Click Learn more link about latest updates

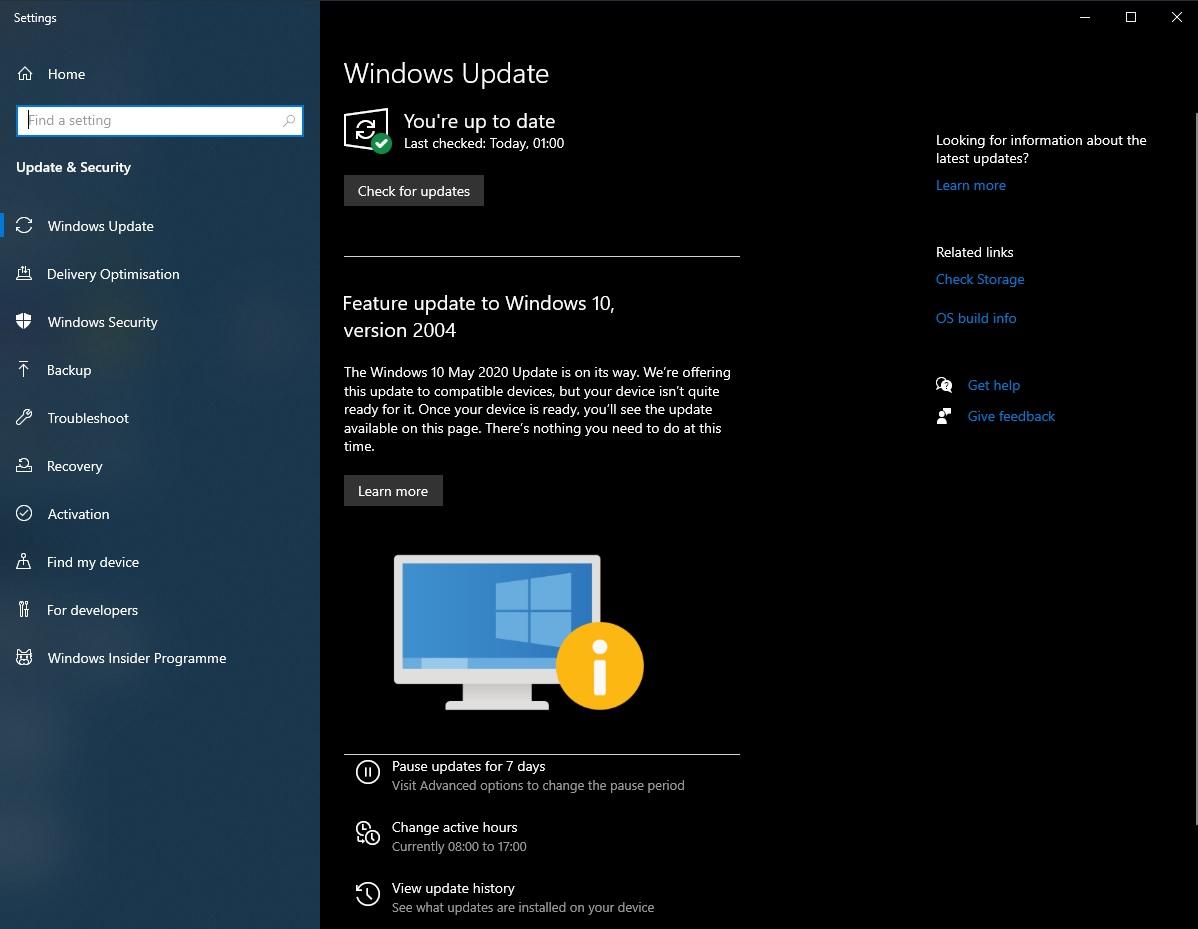tap(970, 186)
